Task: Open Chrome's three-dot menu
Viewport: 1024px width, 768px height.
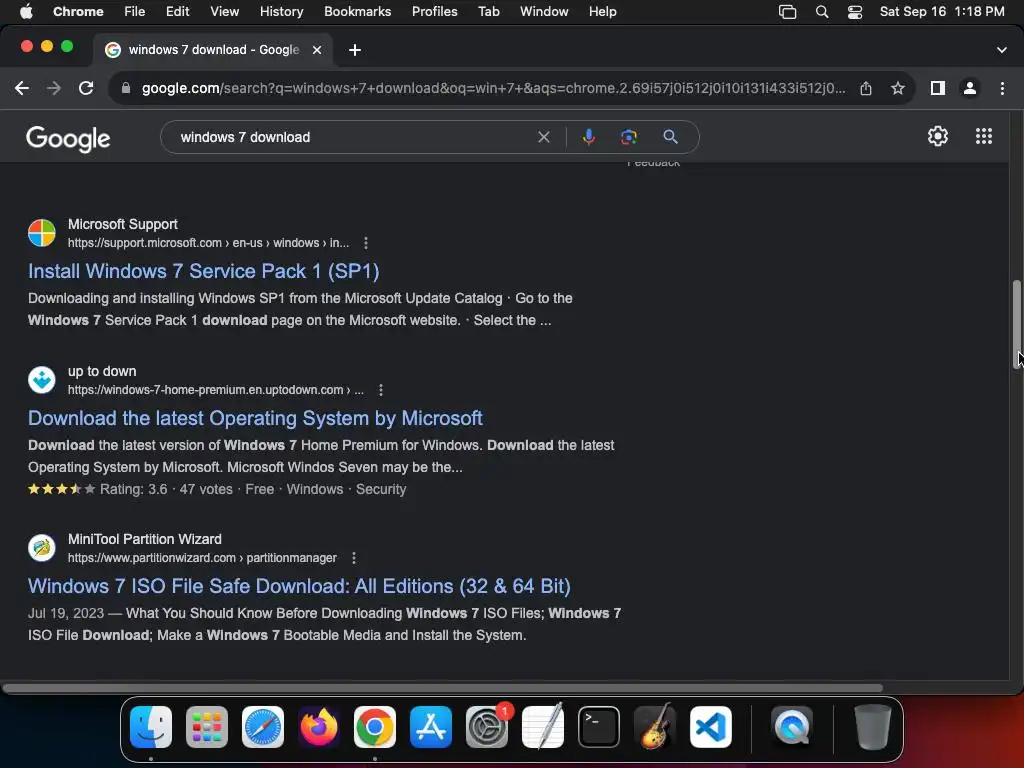Action: (1002, 88)
